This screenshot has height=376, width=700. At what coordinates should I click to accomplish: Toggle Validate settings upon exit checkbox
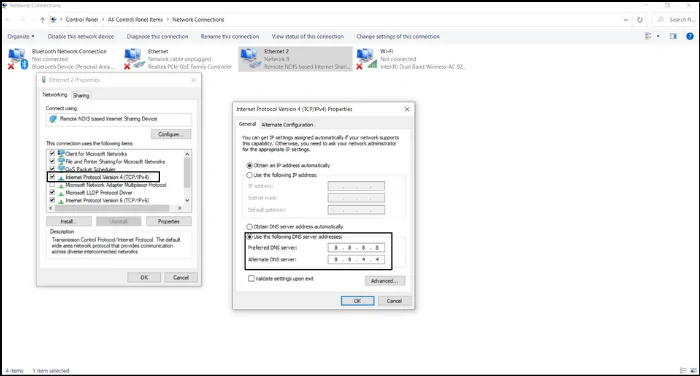click(251, 279)
